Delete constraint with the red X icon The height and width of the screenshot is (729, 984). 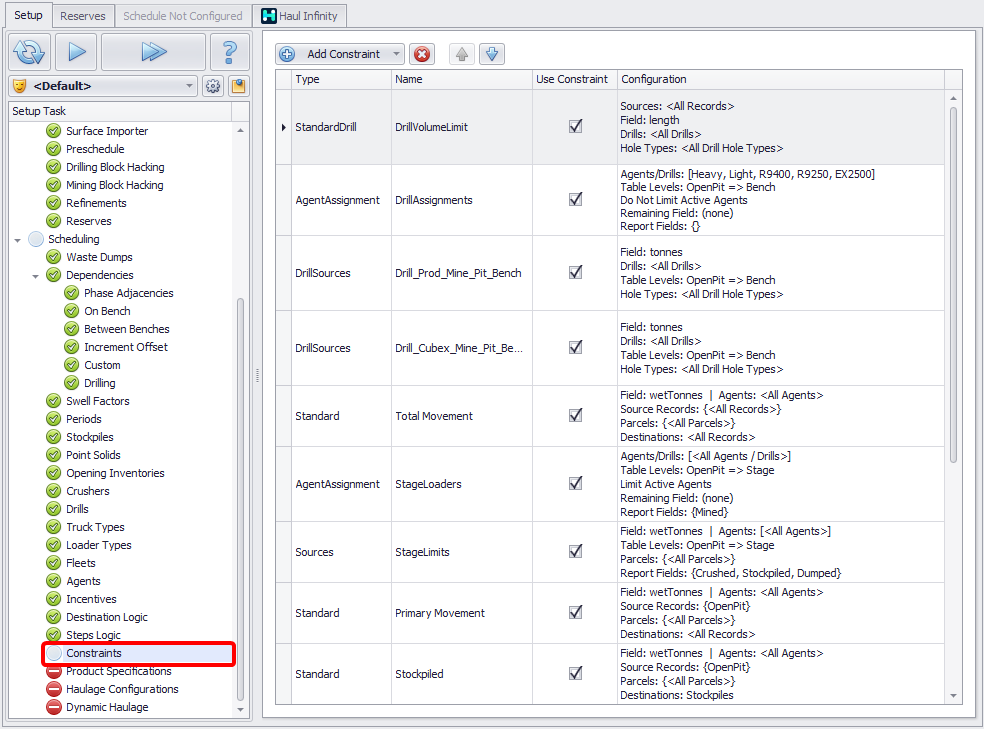(x=422, y=54)
